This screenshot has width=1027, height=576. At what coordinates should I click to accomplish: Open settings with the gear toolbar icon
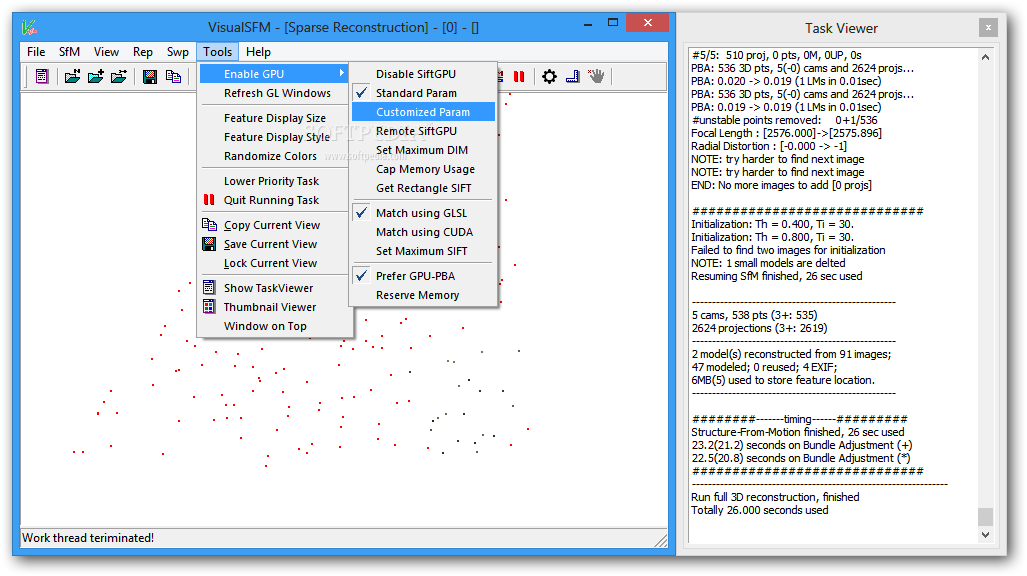[x=549, y=77]
